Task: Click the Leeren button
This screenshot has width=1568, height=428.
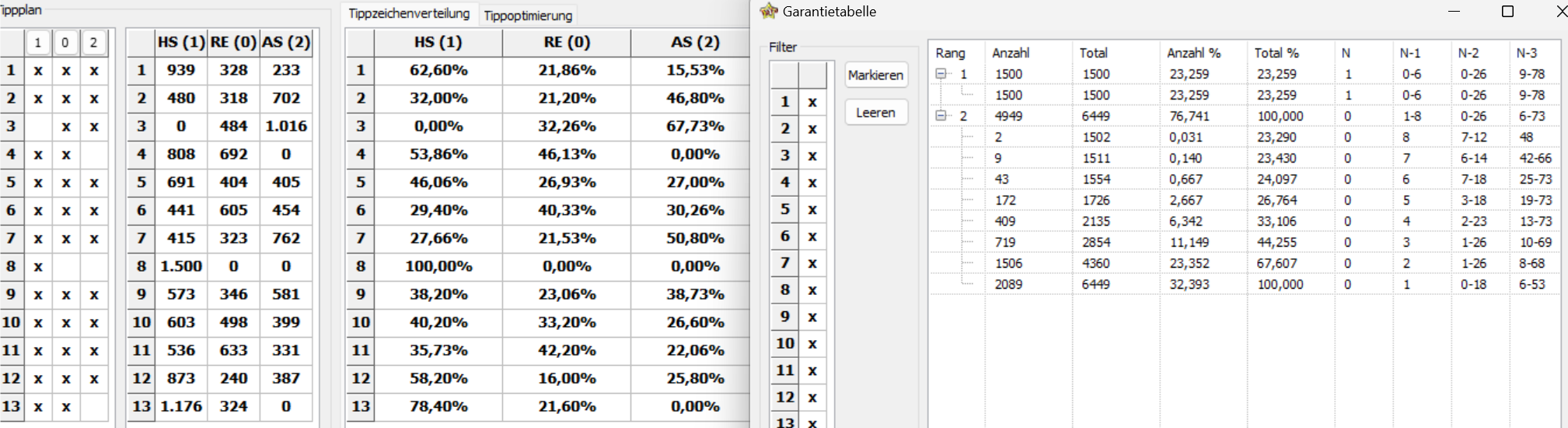Action: pyautogui.click(x=876, y=112)
